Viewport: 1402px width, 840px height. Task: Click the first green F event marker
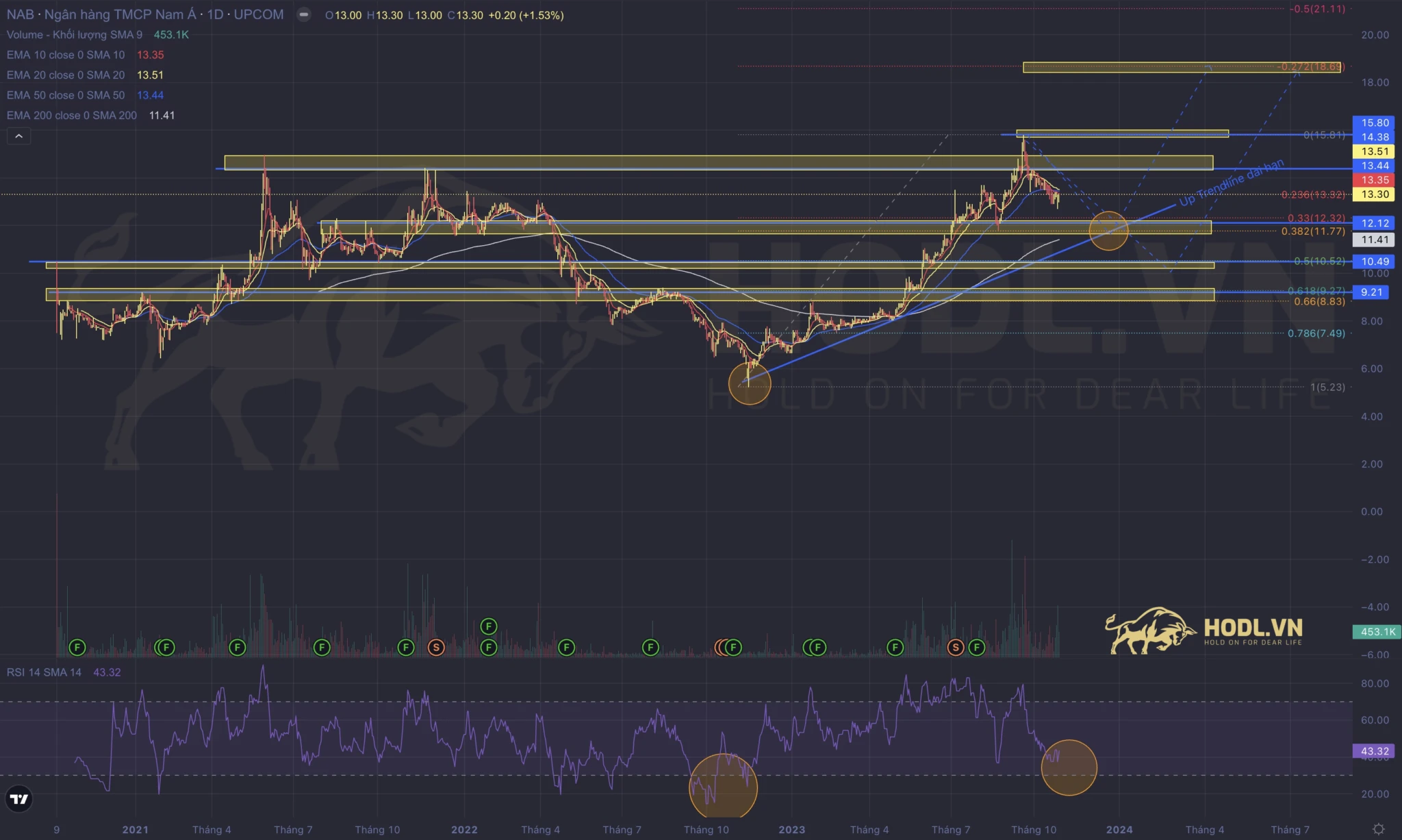[x=77, y=647]
